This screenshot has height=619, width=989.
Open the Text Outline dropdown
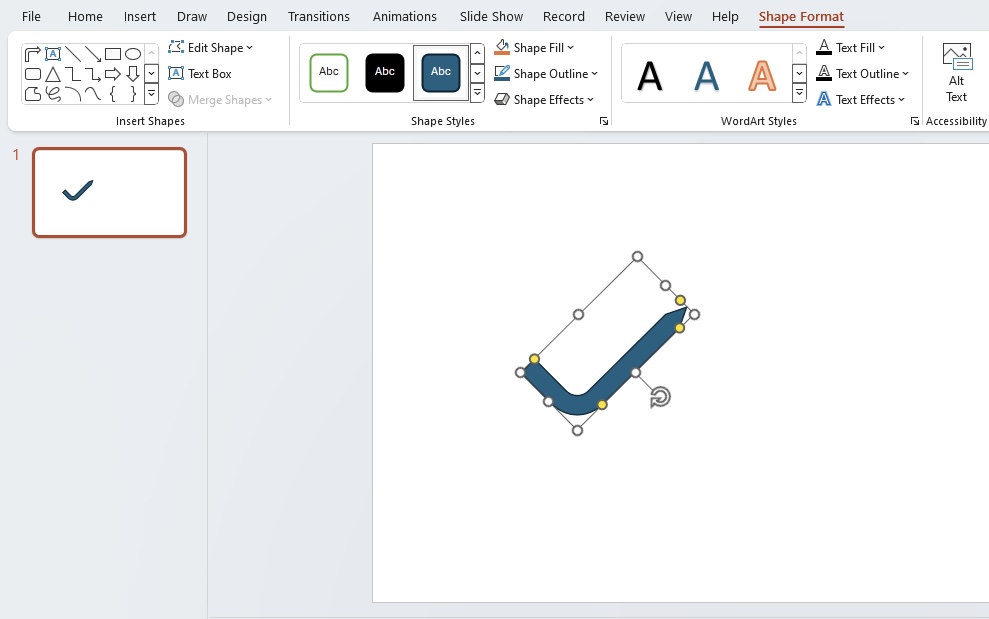[862, 73]
